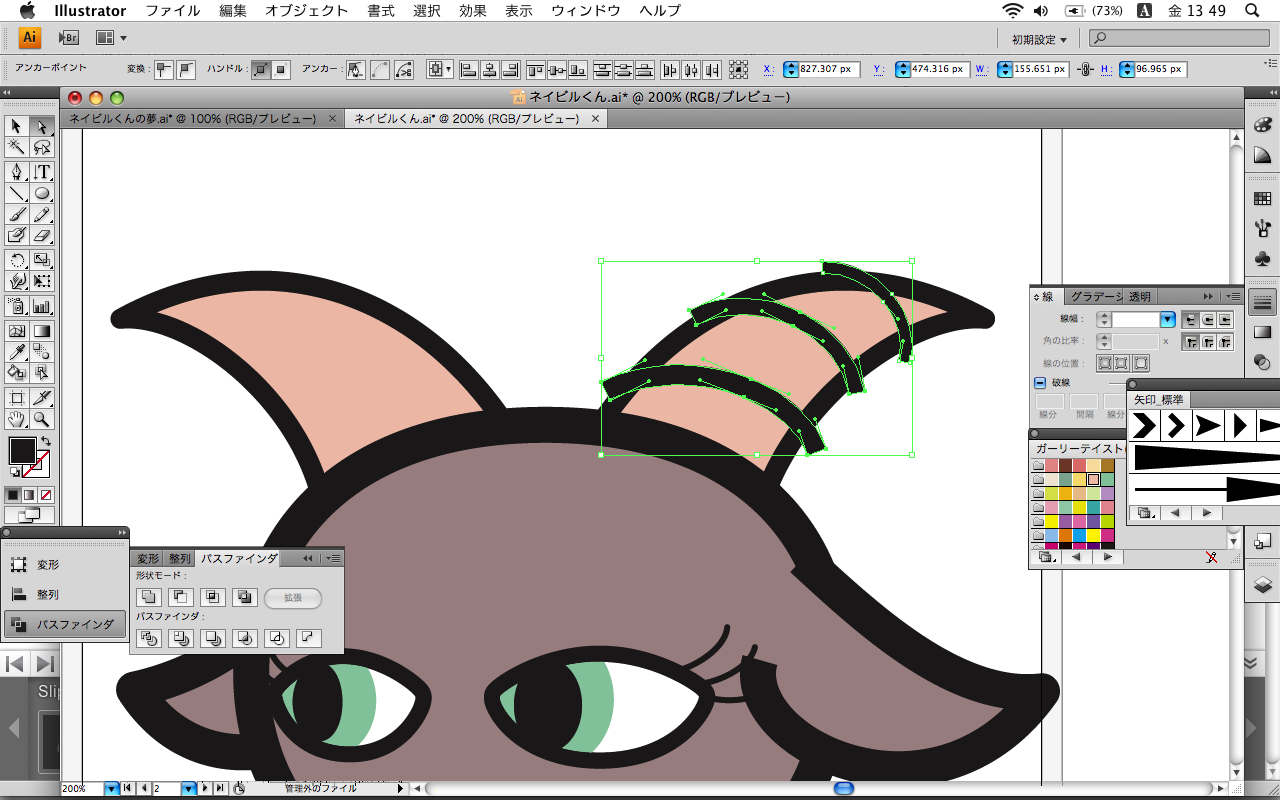The image size is (1280, 800).
Task: Set the fill to None in the toolbox
Action: [x=46, y=495]
